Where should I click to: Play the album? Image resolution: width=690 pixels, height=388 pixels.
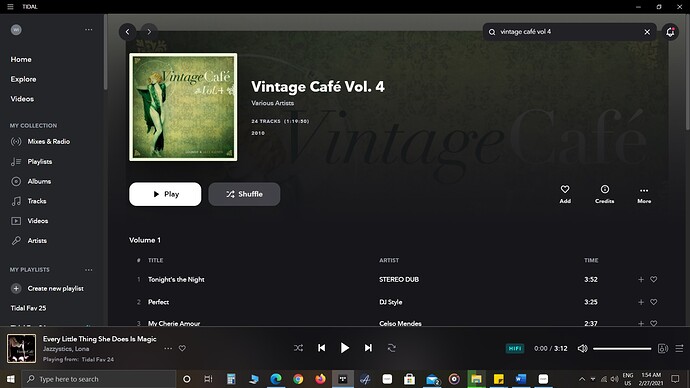(165, 194)
